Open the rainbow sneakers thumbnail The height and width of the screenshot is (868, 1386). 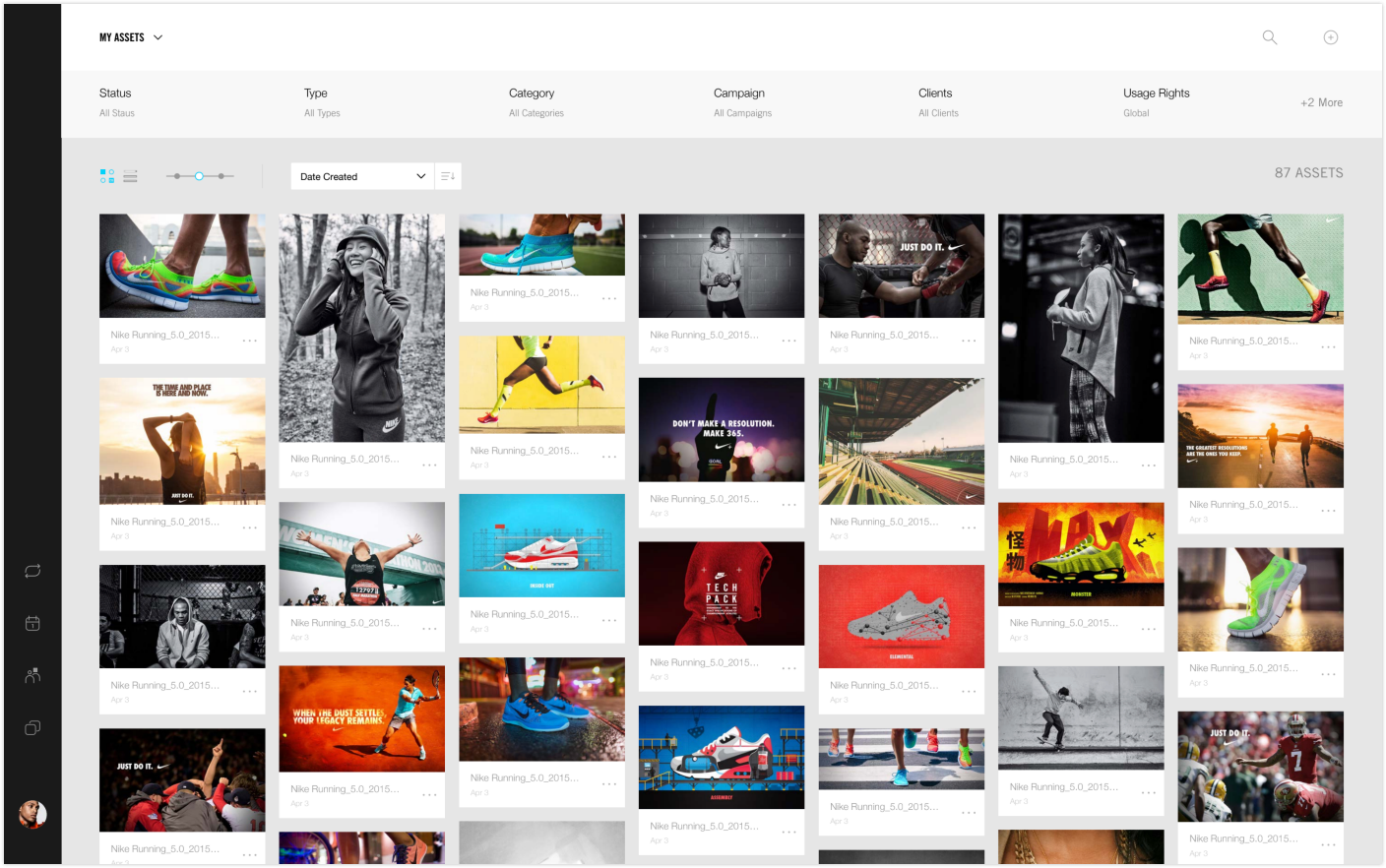tap(182, 266)
